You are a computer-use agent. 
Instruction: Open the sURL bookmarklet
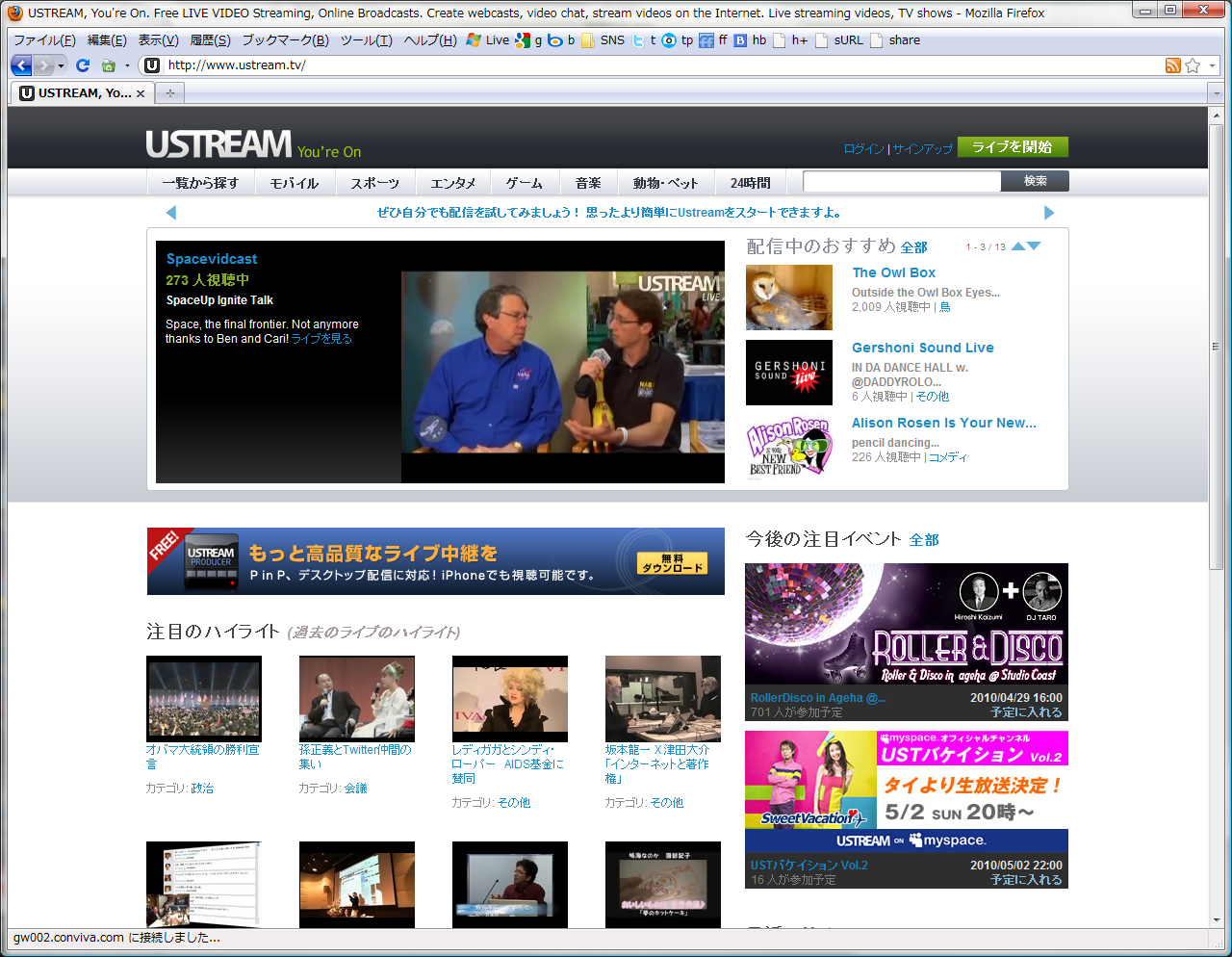point(839,40)
